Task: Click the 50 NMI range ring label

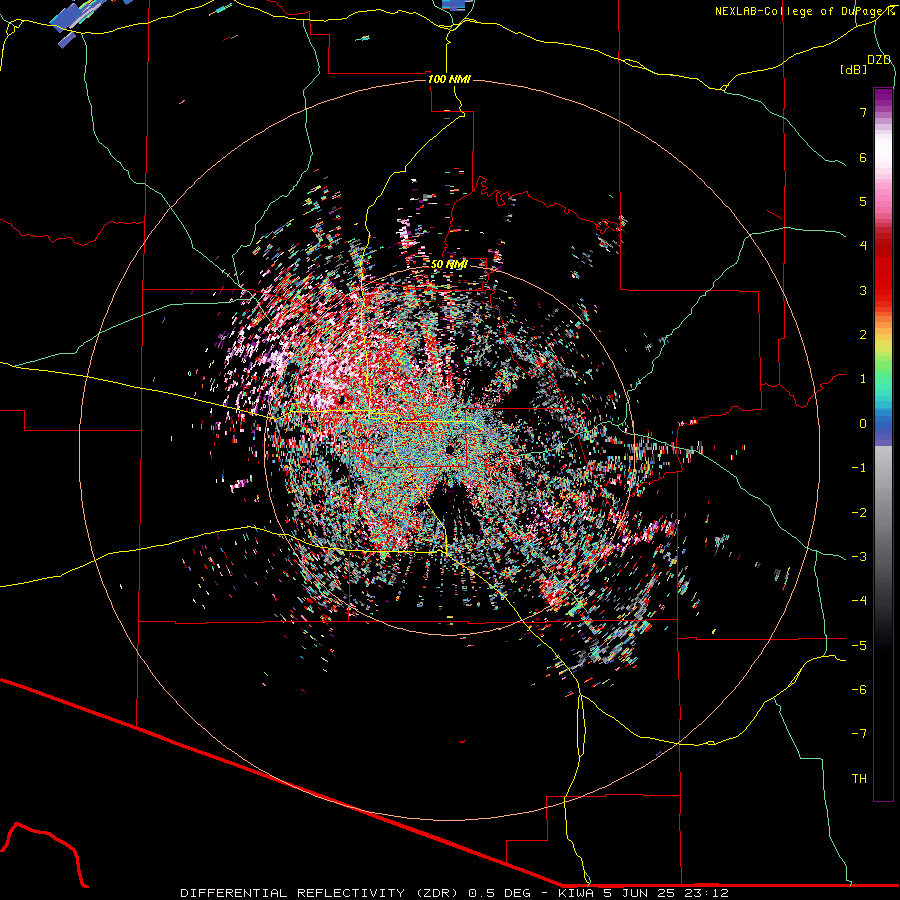Action: pos(449,264)
